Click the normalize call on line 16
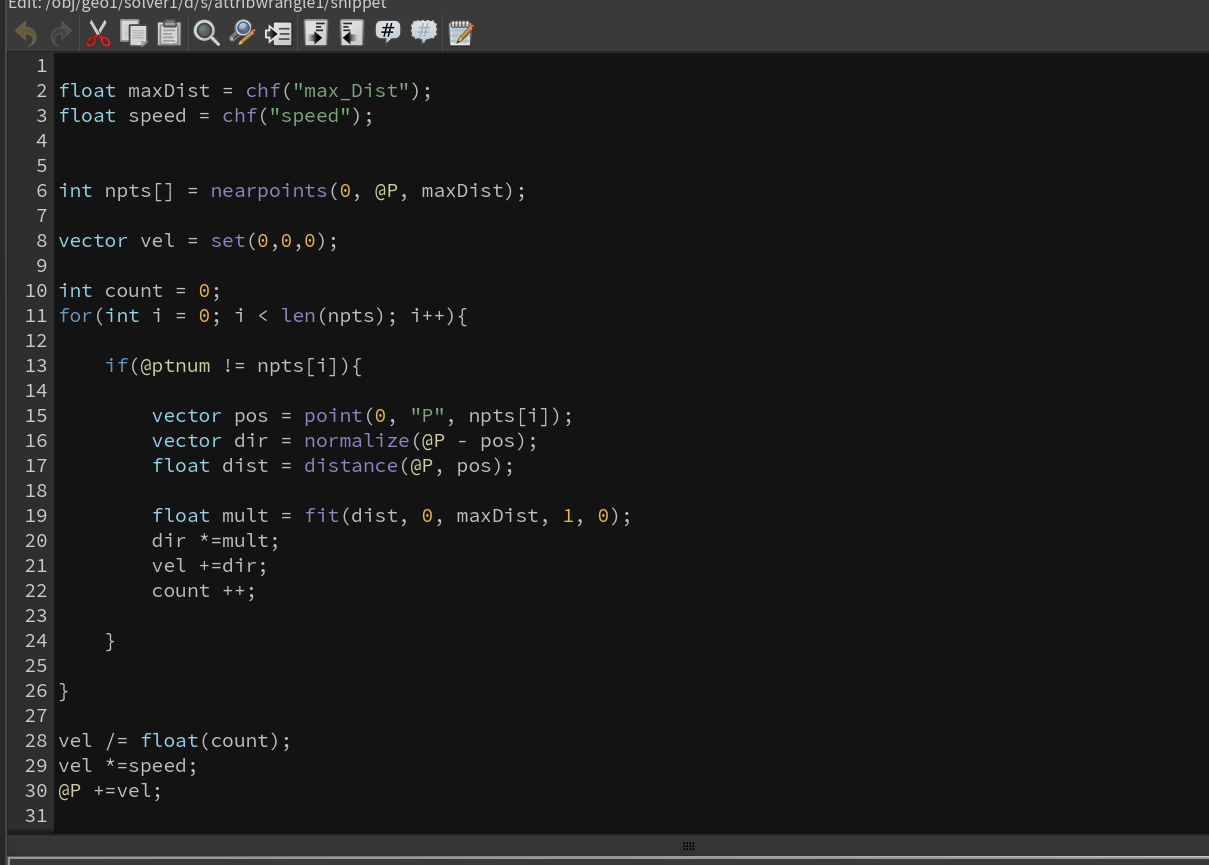This screenshot has width=1209, height=865. [420, 441]
